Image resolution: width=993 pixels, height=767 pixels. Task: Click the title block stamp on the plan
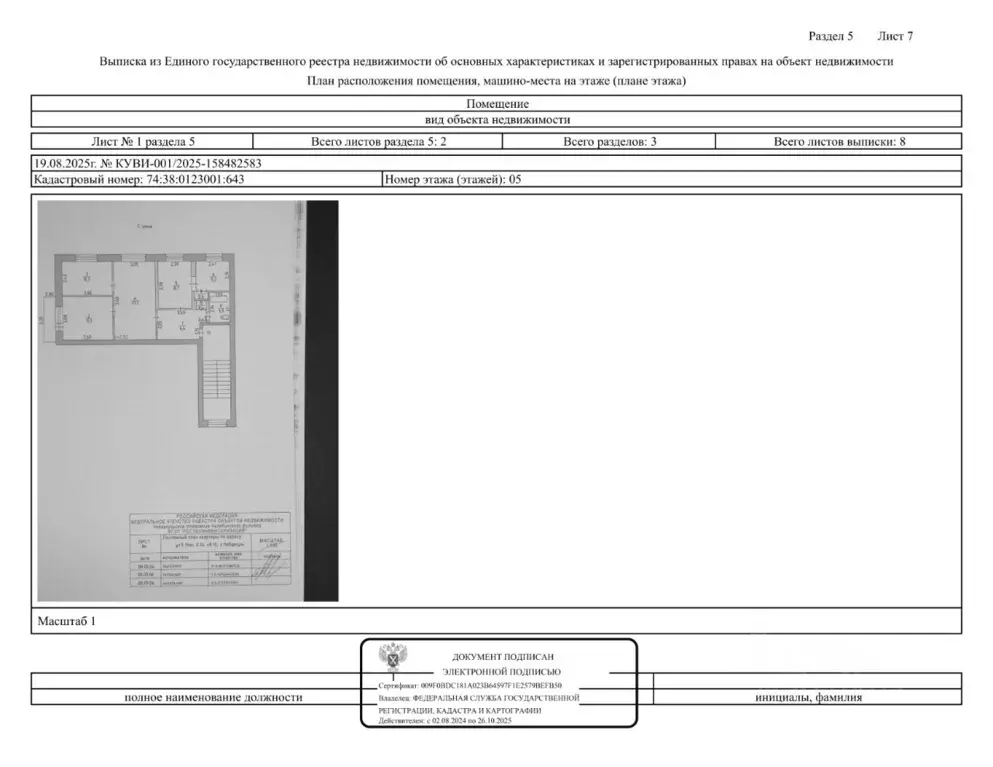point(210,550)
